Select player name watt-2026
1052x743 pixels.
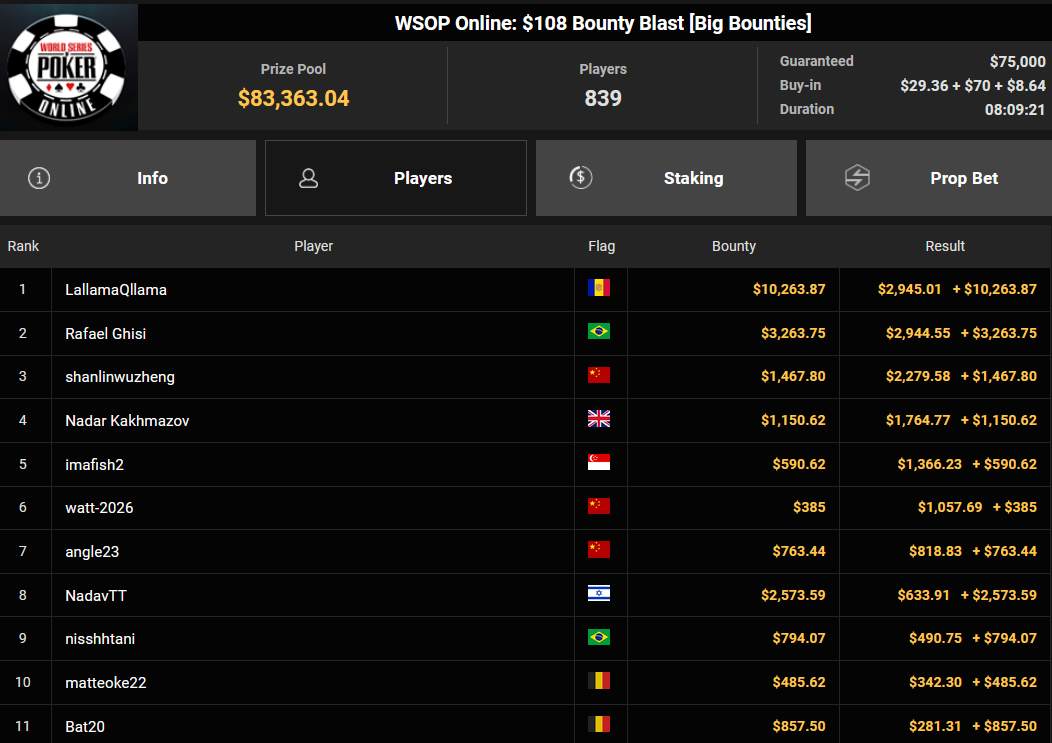[99, 508]
